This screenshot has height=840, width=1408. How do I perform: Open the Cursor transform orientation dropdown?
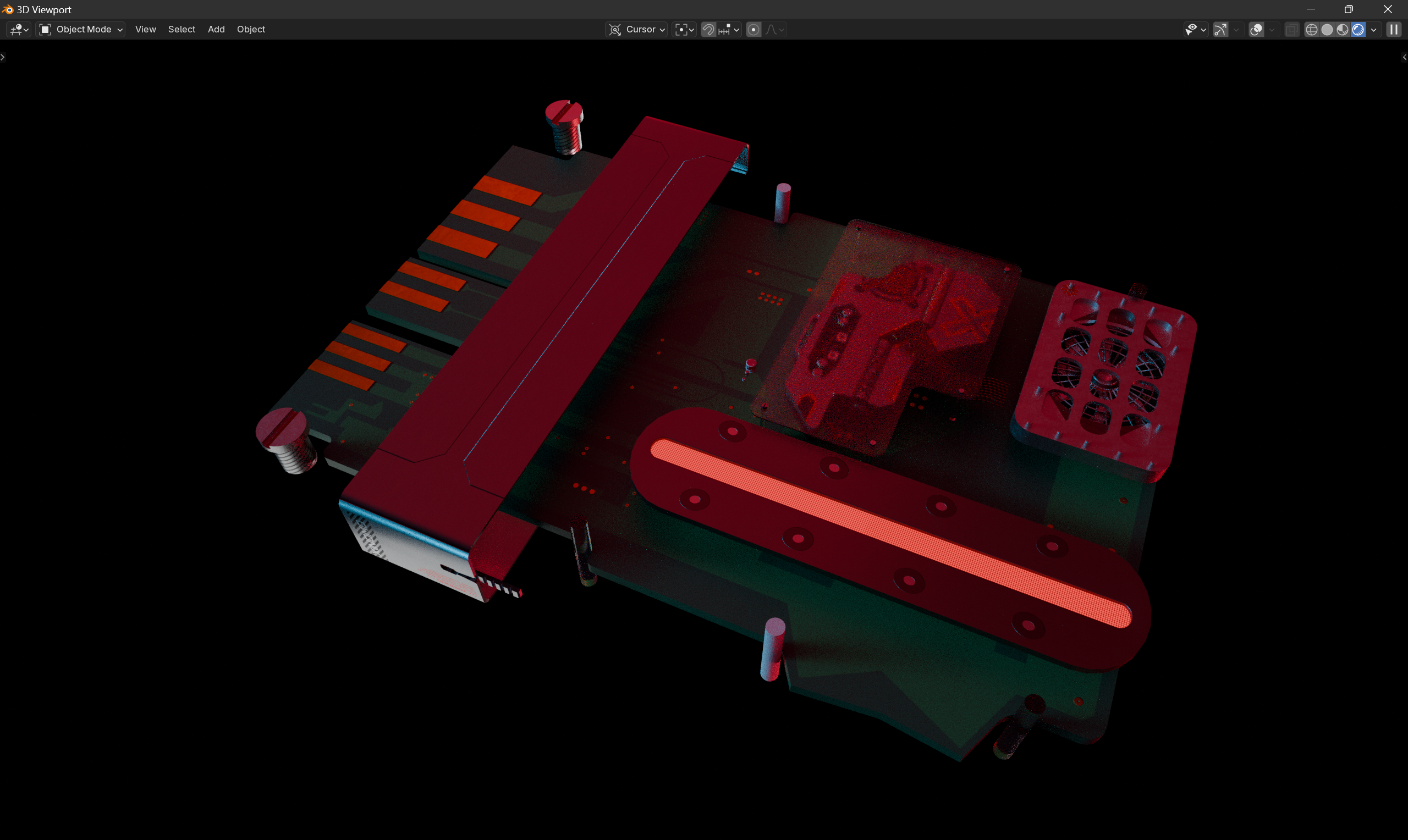636,30
